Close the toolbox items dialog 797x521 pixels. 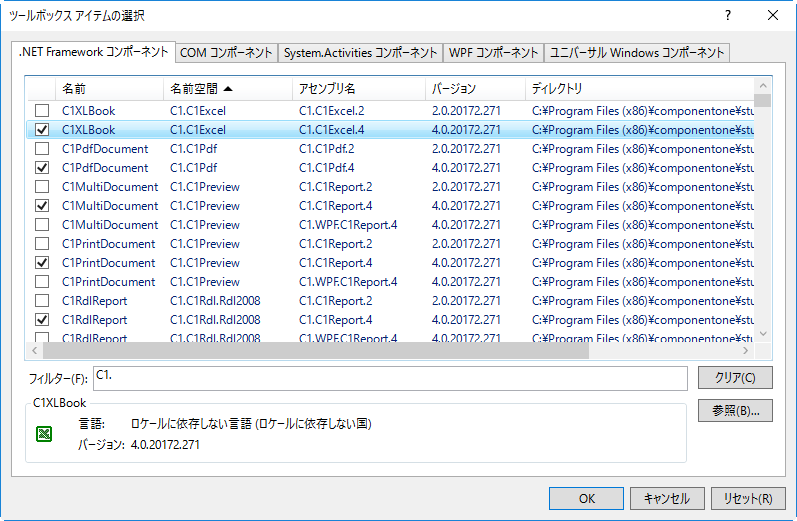[773, 15]
